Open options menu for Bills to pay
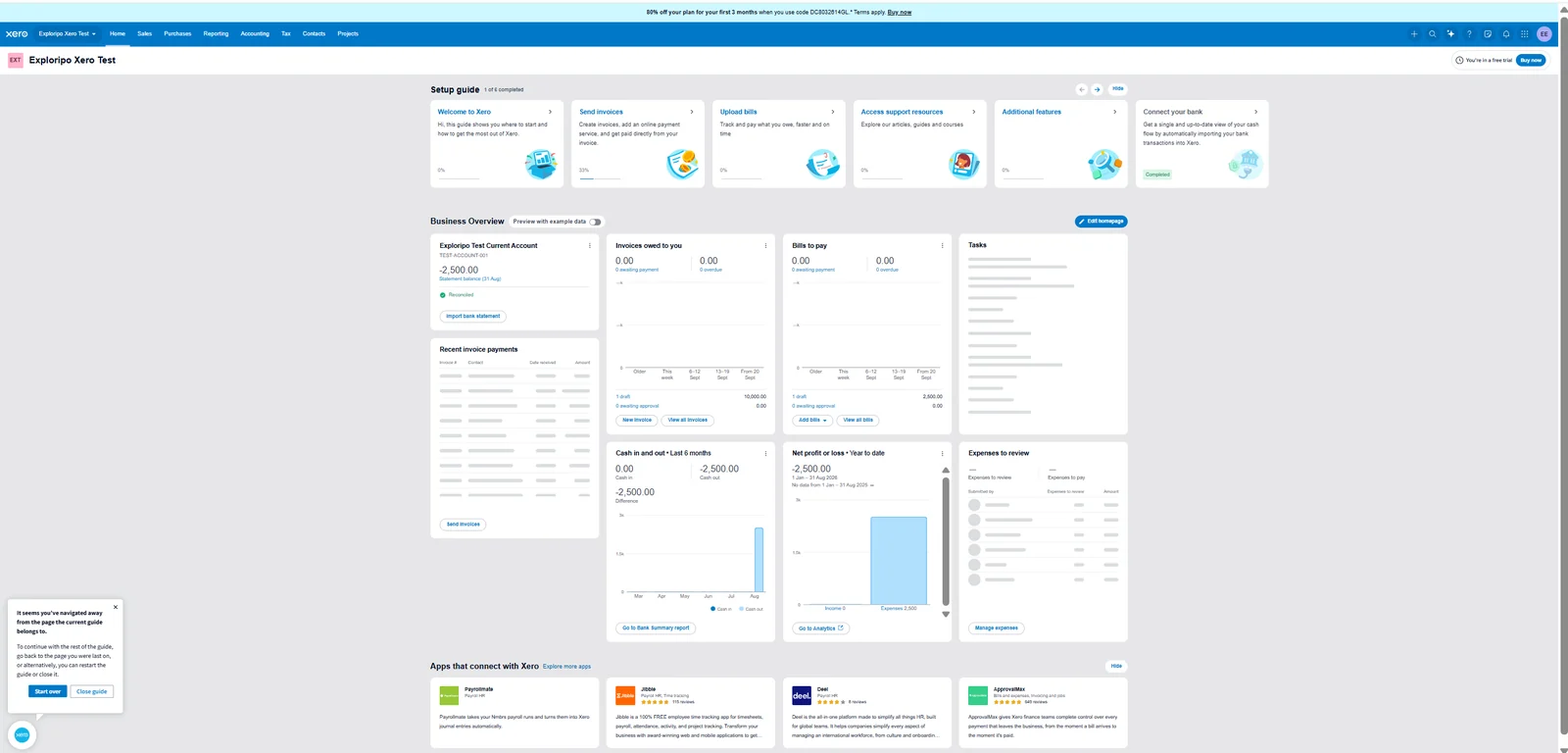This screenshot has height=753, width=1568. tap(942, 246)
